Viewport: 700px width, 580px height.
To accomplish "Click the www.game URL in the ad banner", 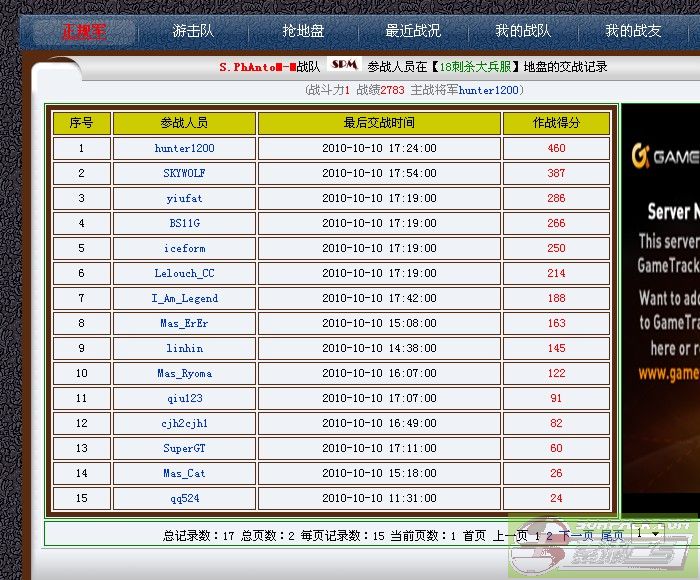I will tap(668, 373).
